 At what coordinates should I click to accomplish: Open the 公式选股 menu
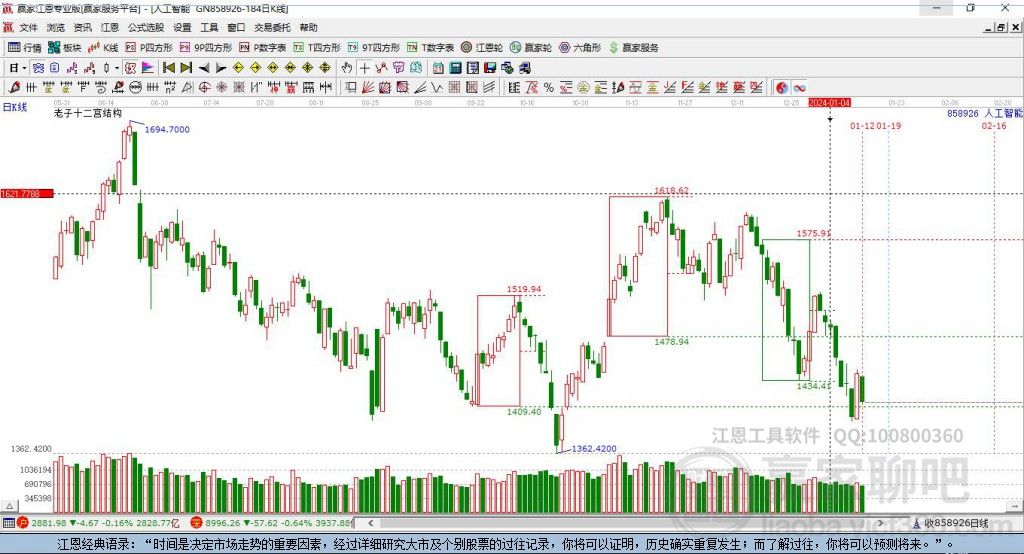tap(145, 28)
